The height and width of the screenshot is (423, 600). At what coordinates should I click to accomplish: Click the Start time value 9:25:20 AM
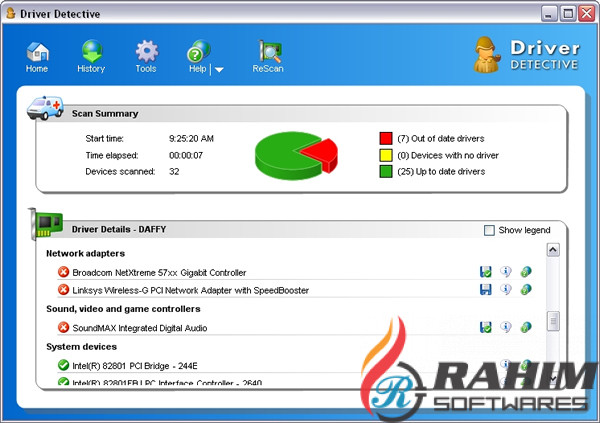coord(191,139)
